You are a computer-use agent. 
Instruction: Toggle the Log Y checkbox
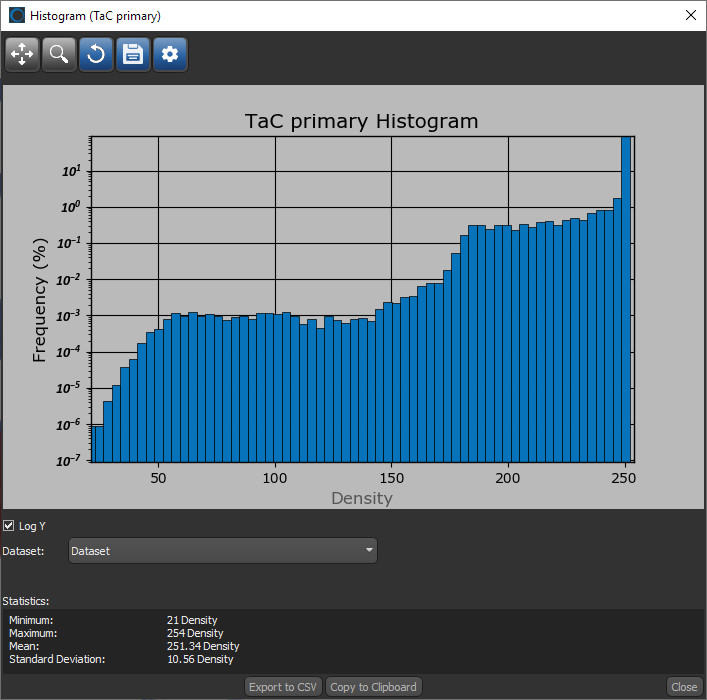point(9,526)
